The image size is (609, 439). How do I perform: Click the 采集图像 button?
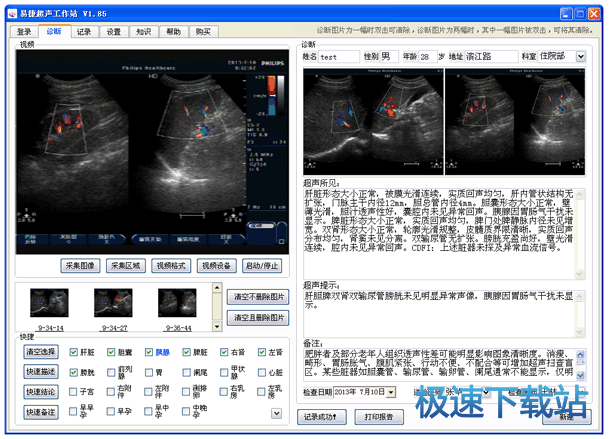tap(80, 266)
